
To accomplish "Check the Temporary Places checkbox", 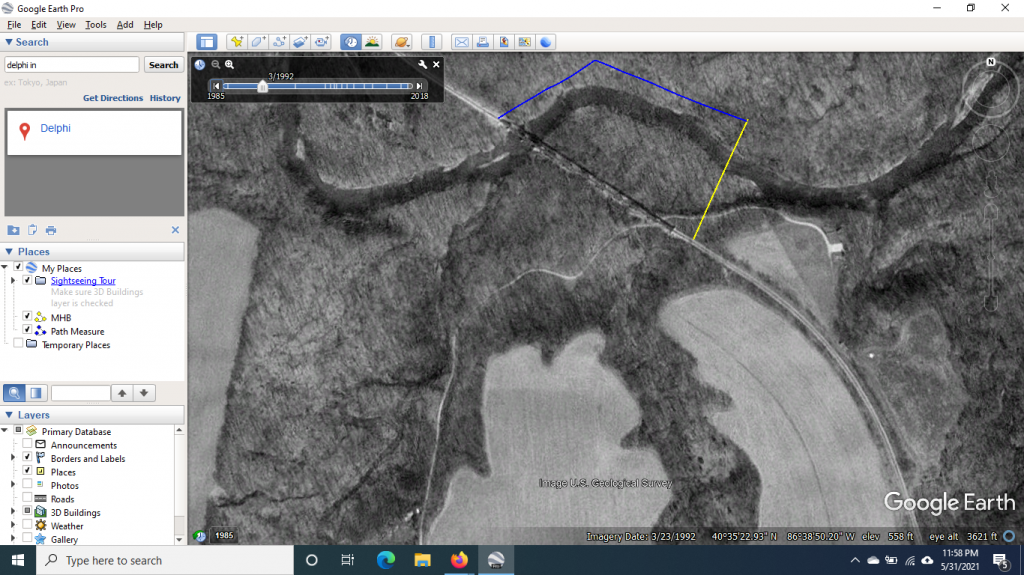I will 18,345.
